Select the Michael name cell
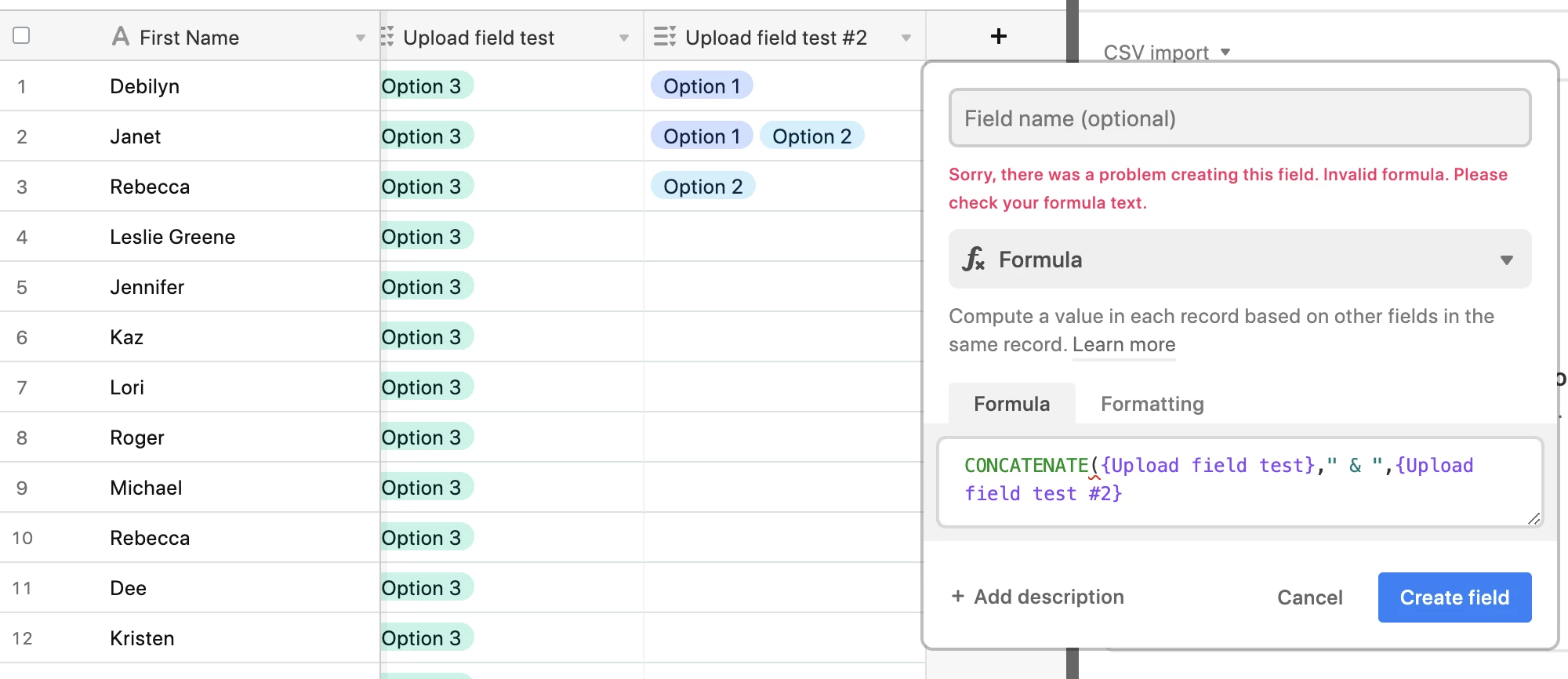Image resolution: width=1568 pixels, height=679 pixels. point(146,488)
